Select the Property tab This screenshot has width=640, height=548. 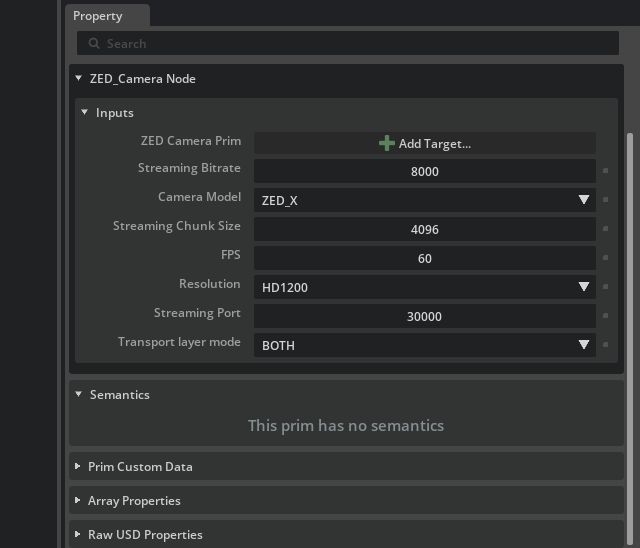(x=98, y=16)
